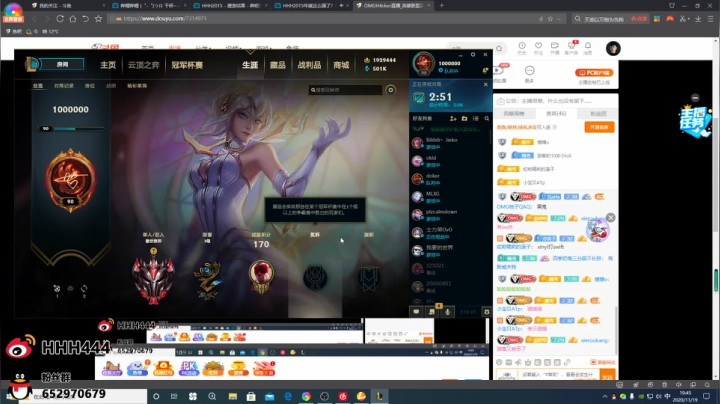Select friend plzcalmdown in list

[x=450, y=215]
